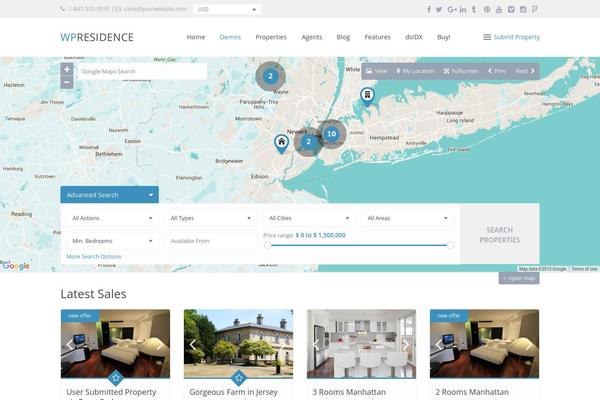Open the Properties menu
Screen dimensions: 600x400
tap(271, 37)
